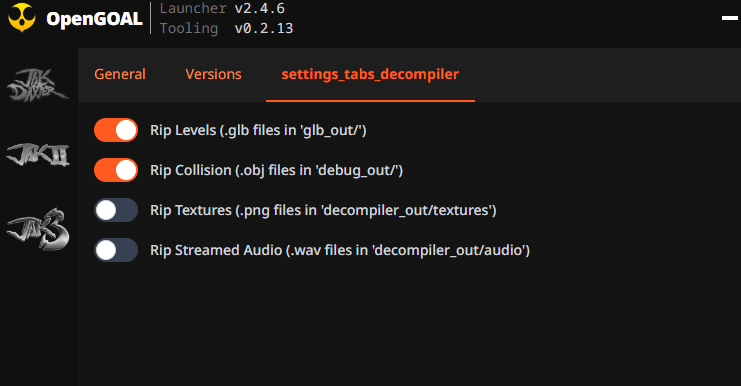This screenshot has width=741, height=386.
Task: Click the Rip Levels glb_out label
Action: click(x=258, y=130)
